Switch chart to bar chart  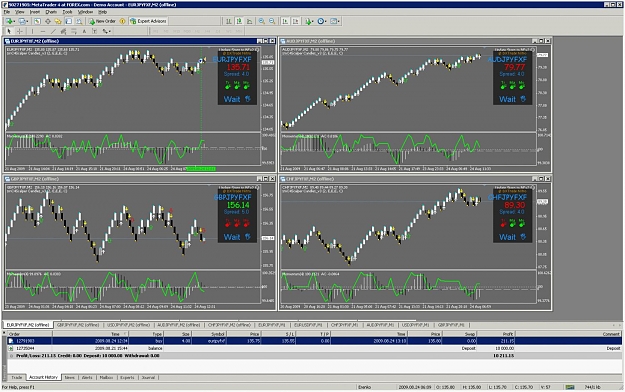pos(229,21)
